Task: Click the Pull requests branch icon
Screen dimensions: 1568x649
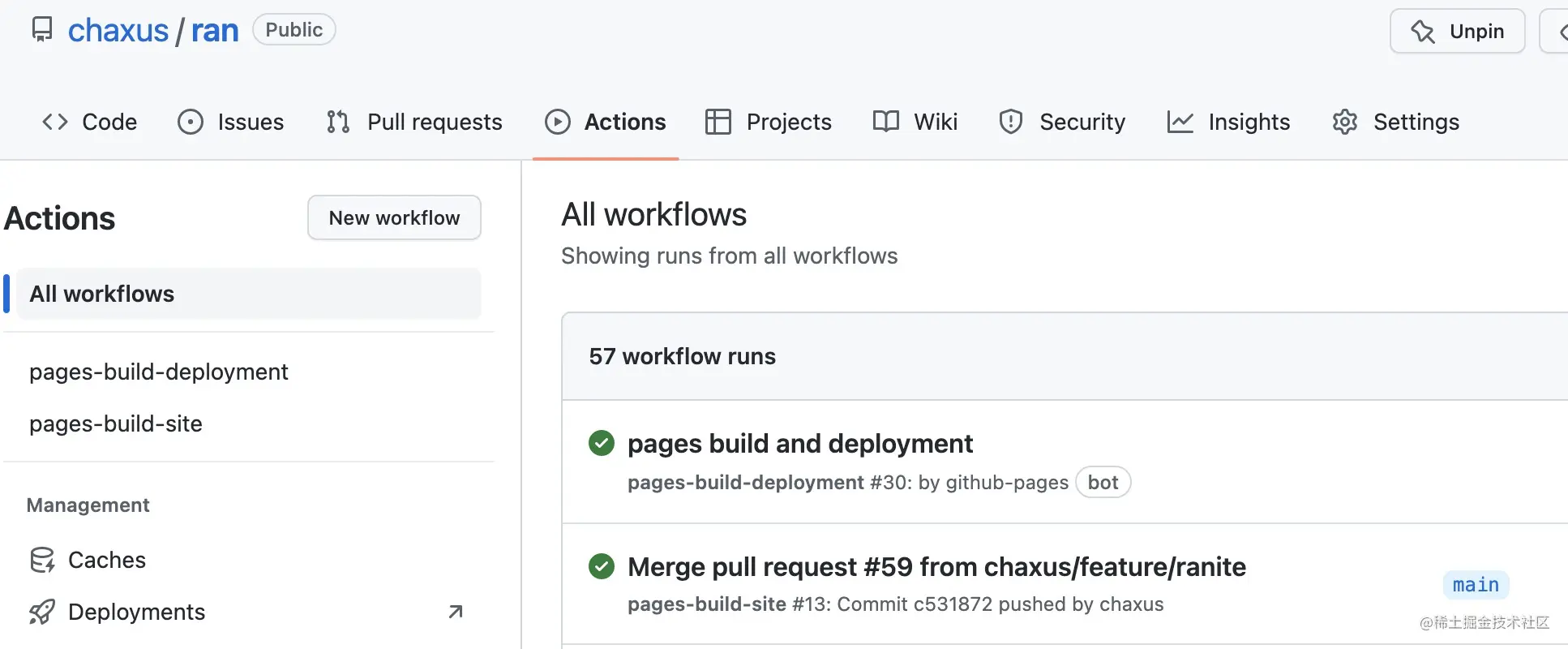Action: (338, 122)
